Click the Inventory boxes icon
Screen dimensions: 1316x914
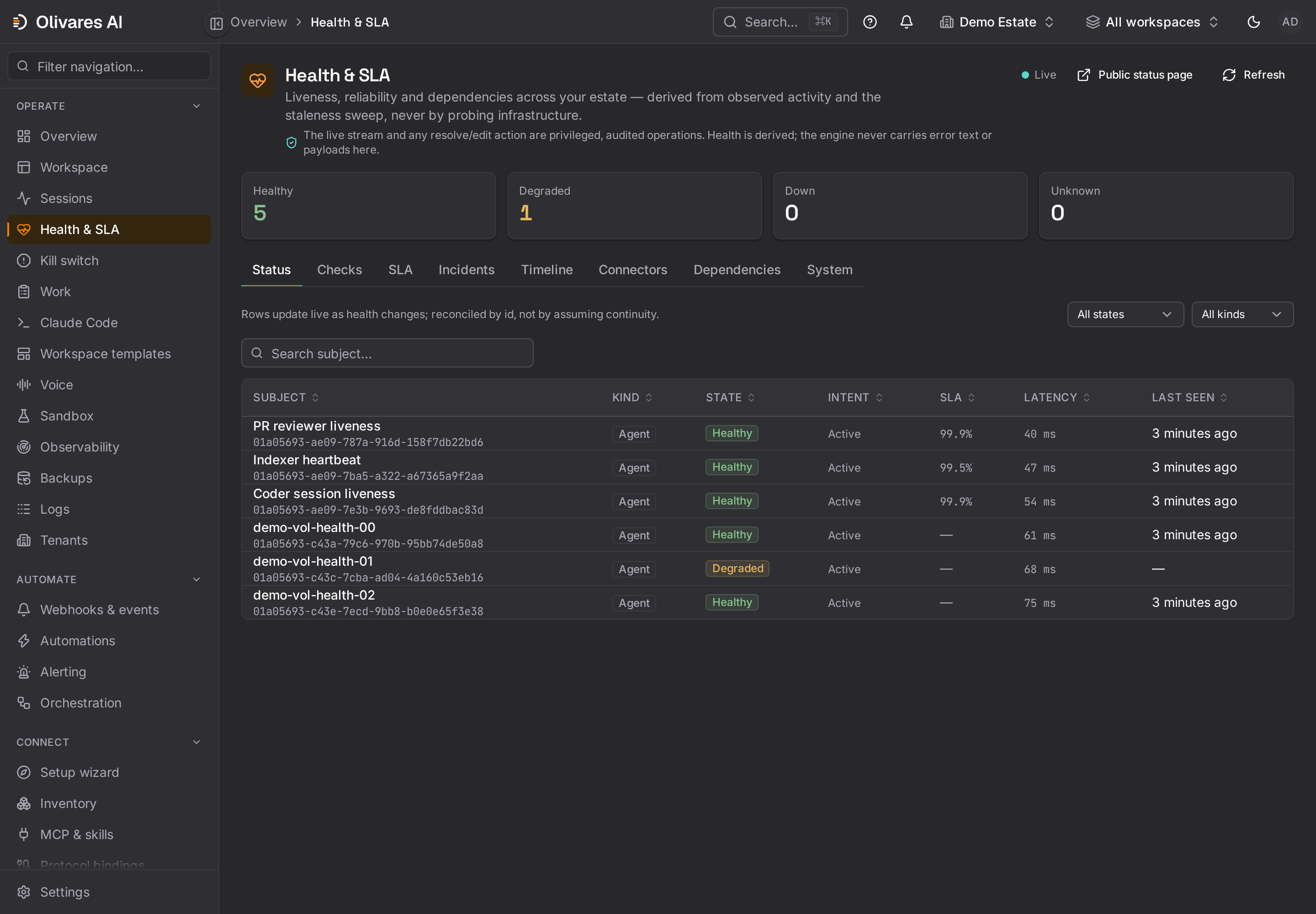(23, 803)
